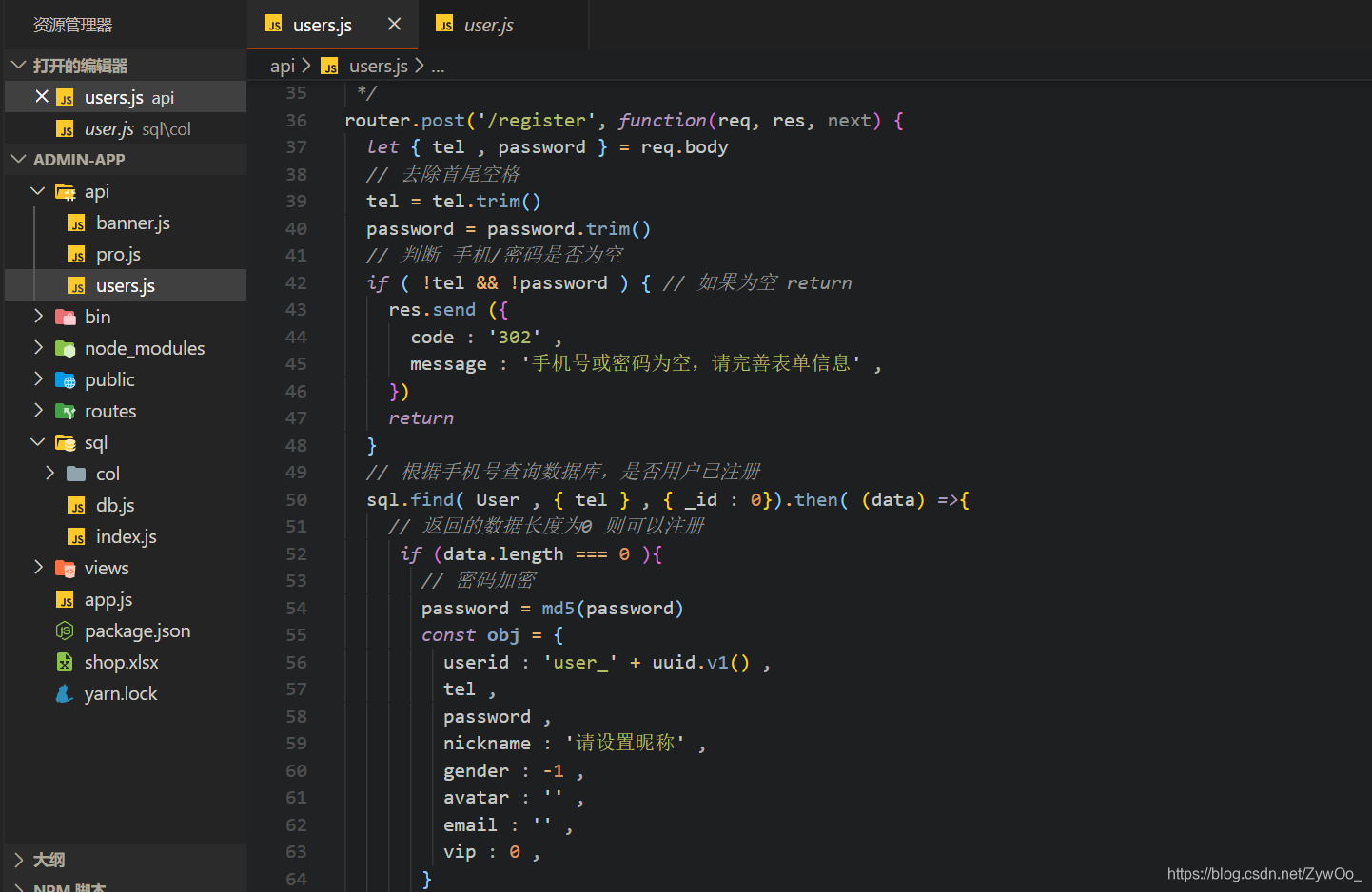Click return keyword on line 47
1372x892 pixels.
(421, 418)
